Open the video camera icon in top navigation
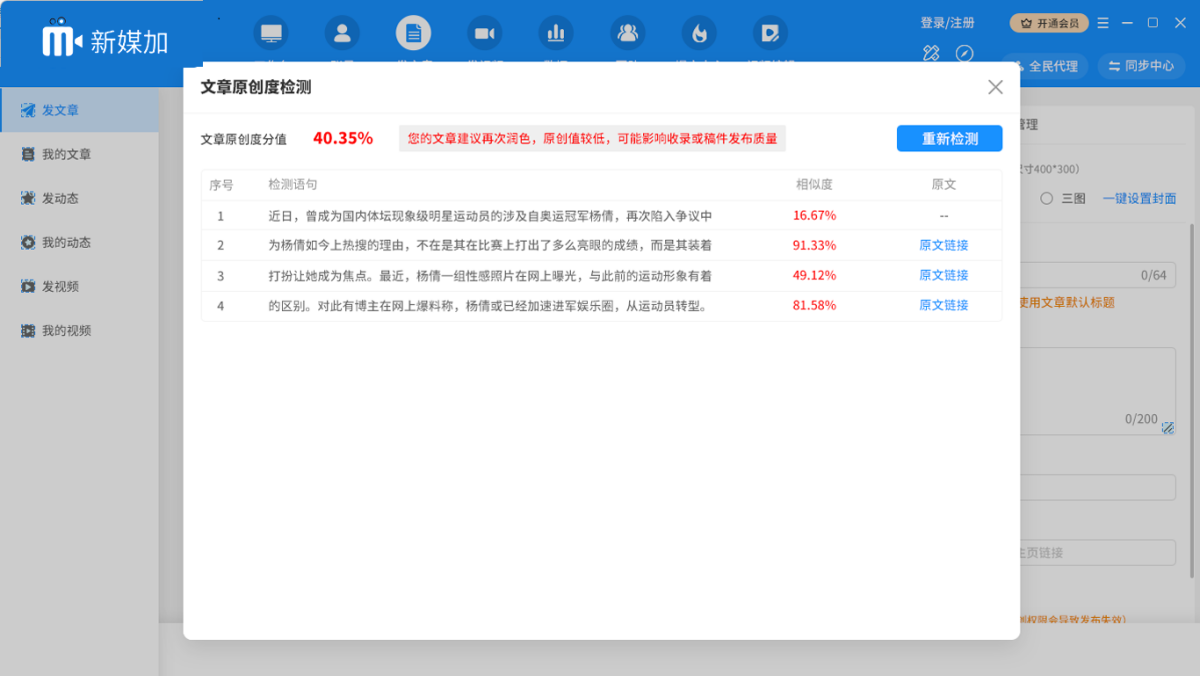Image resolution: width=1200 pixels, height=676 pixels. point(485,33)
